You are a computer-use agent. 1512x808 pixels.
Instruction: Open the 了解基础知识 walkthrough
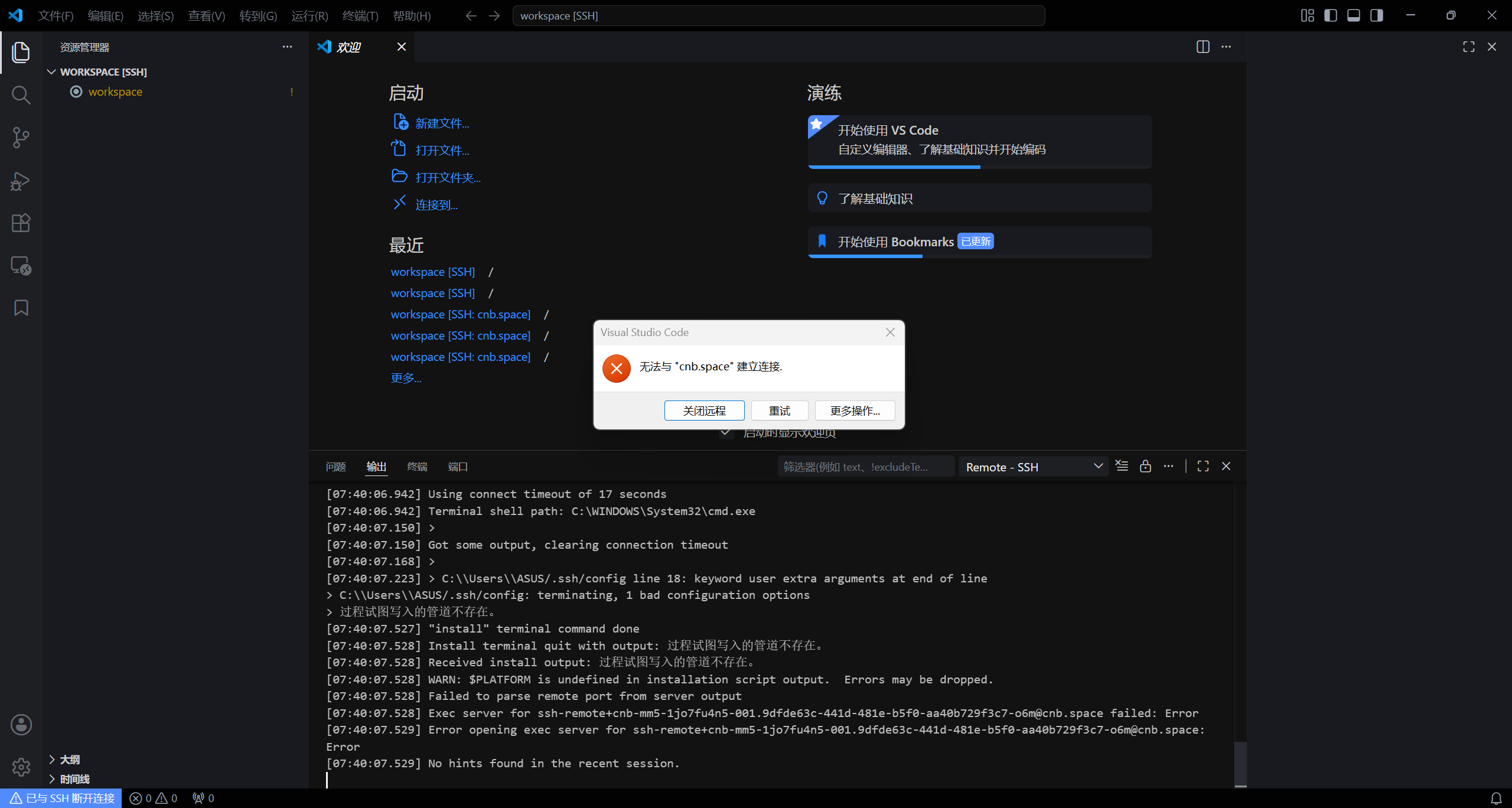pyautogui.click(x=980, y=198)
